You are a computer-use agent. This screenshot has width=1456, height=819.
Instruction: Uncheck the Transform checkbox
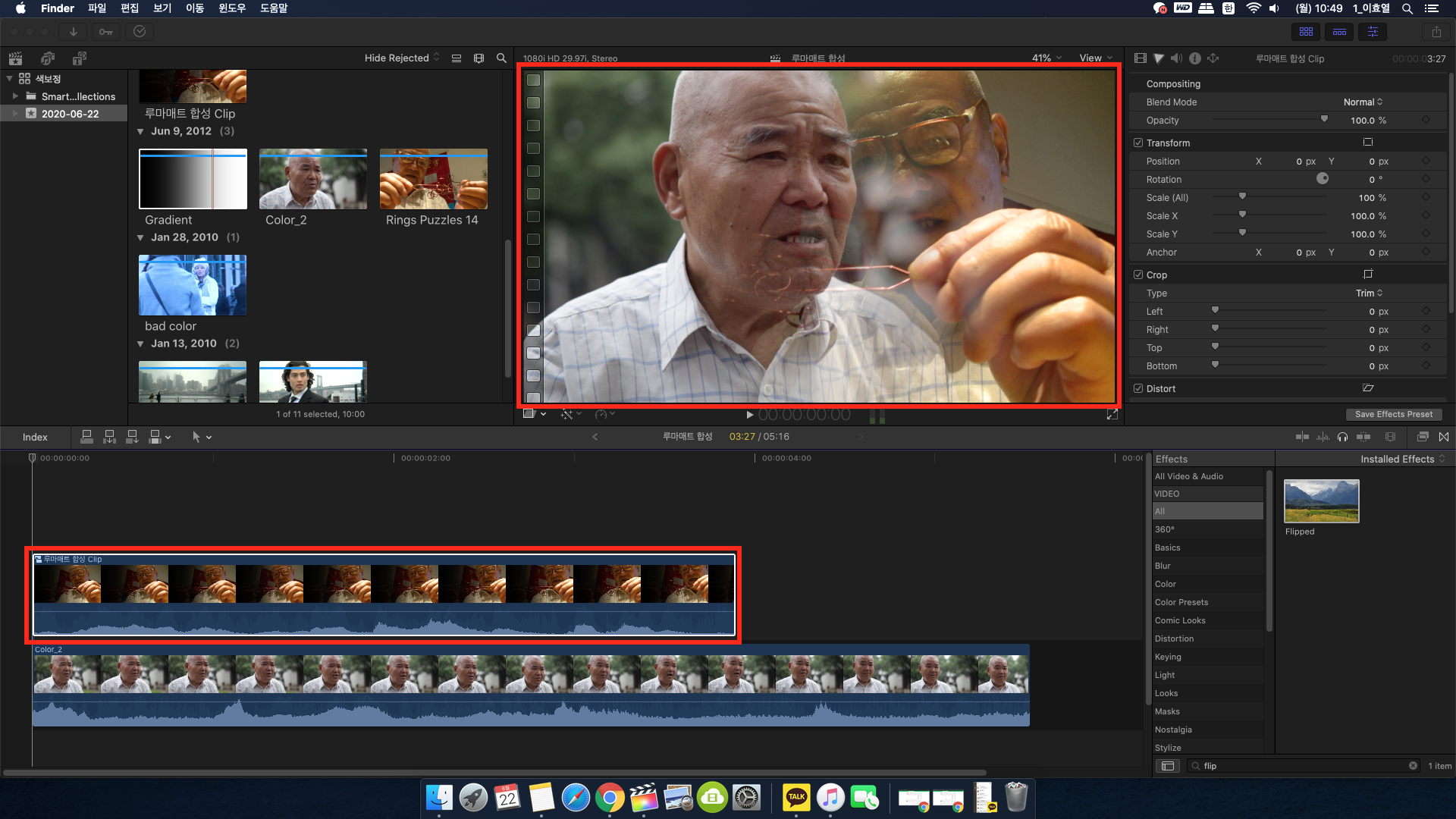tap(1138, 143)
